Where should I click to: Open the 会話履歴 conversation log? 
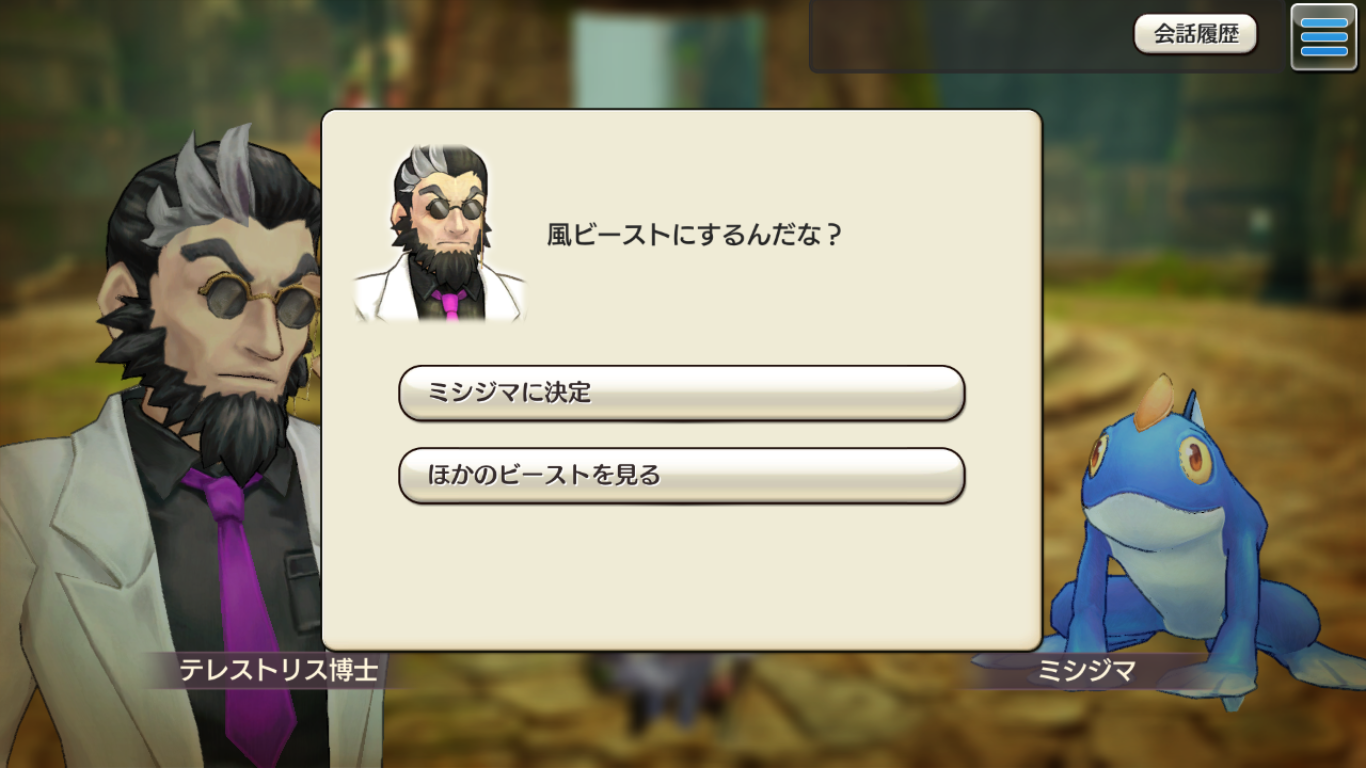tap(1195, 34)
